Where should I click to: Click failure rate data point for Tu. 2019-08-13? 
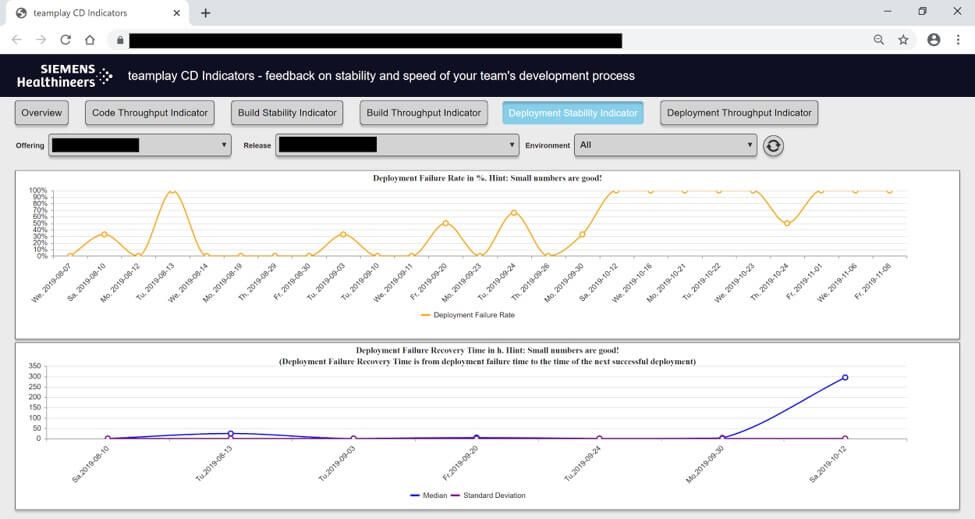pyautogui.click(x=173, y=191)
